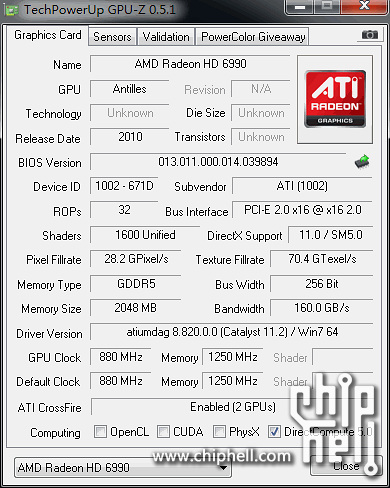Enable the OpenCL checkbox
The image size is (390, 488).
click(100, 432)
